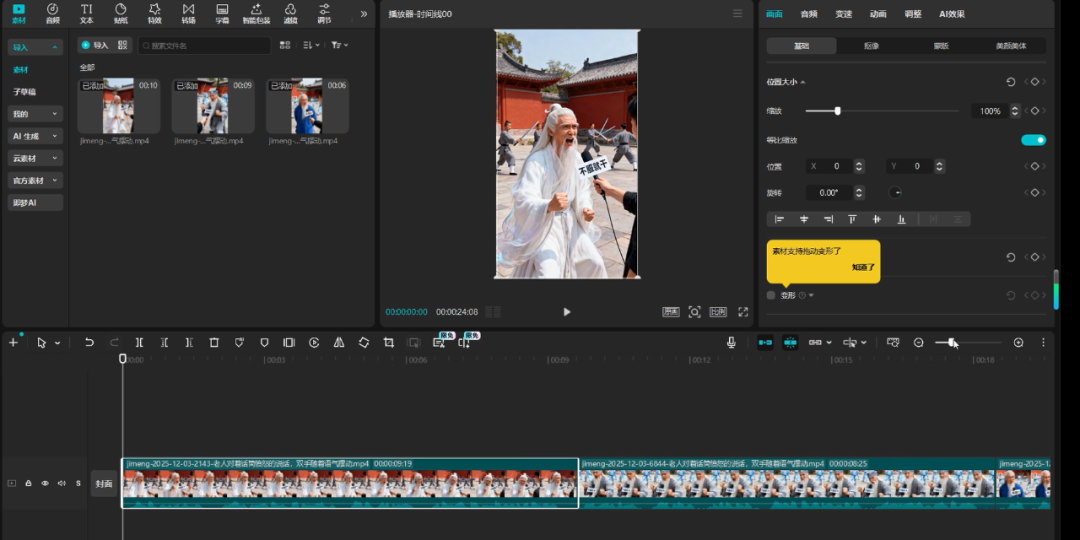Select the 蒙版 sub-tab
This screenshot has width=1080, height=540.
point(941,46)
